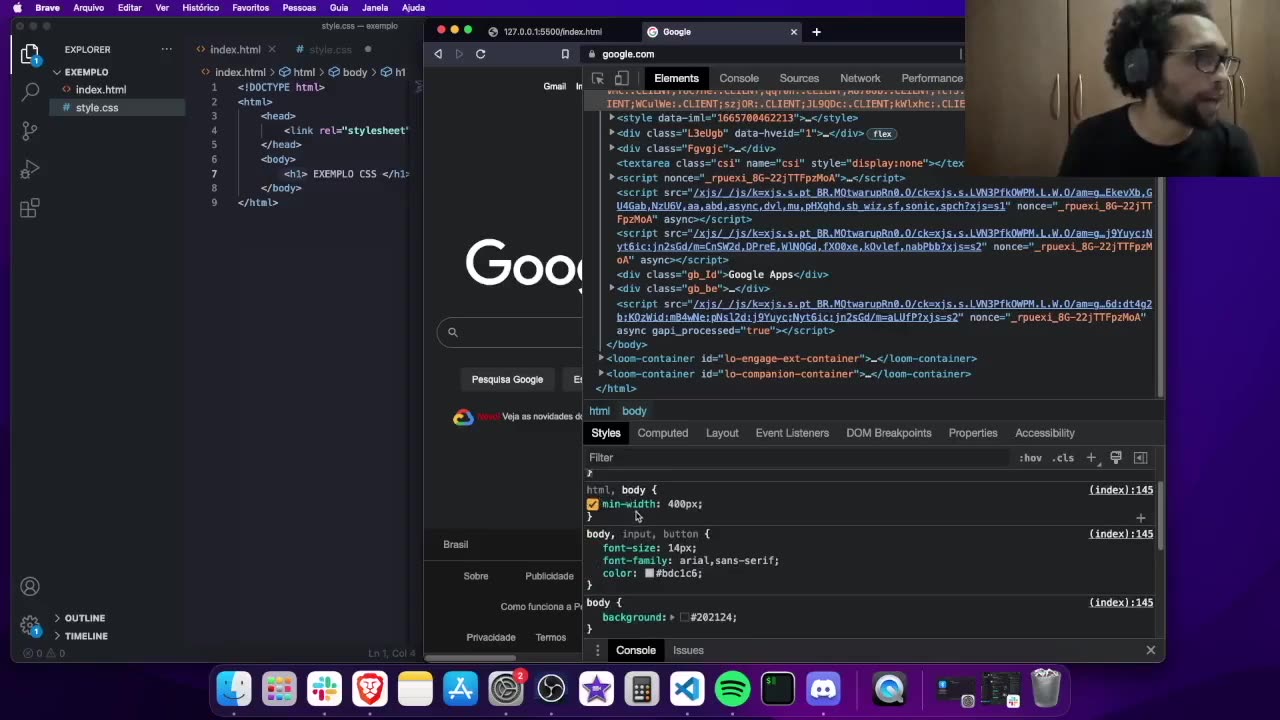Image resolution: width=1280 pixels, height=720 pixels.
Task: Click the Styles Filter input field
Action: [798, 458]
